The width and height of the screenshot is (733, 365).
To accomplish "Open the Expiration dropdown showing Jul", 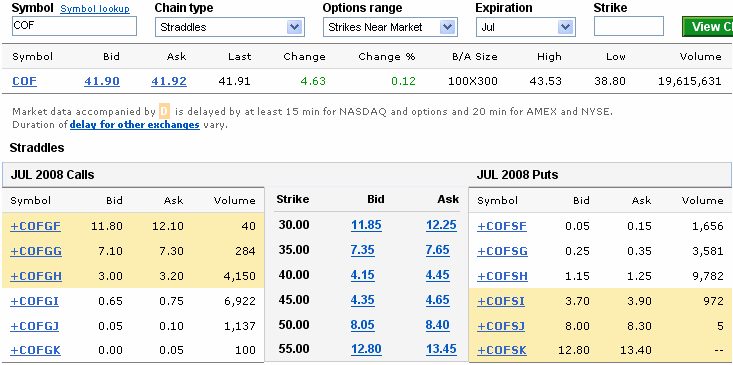I will [x=525, y=27].
